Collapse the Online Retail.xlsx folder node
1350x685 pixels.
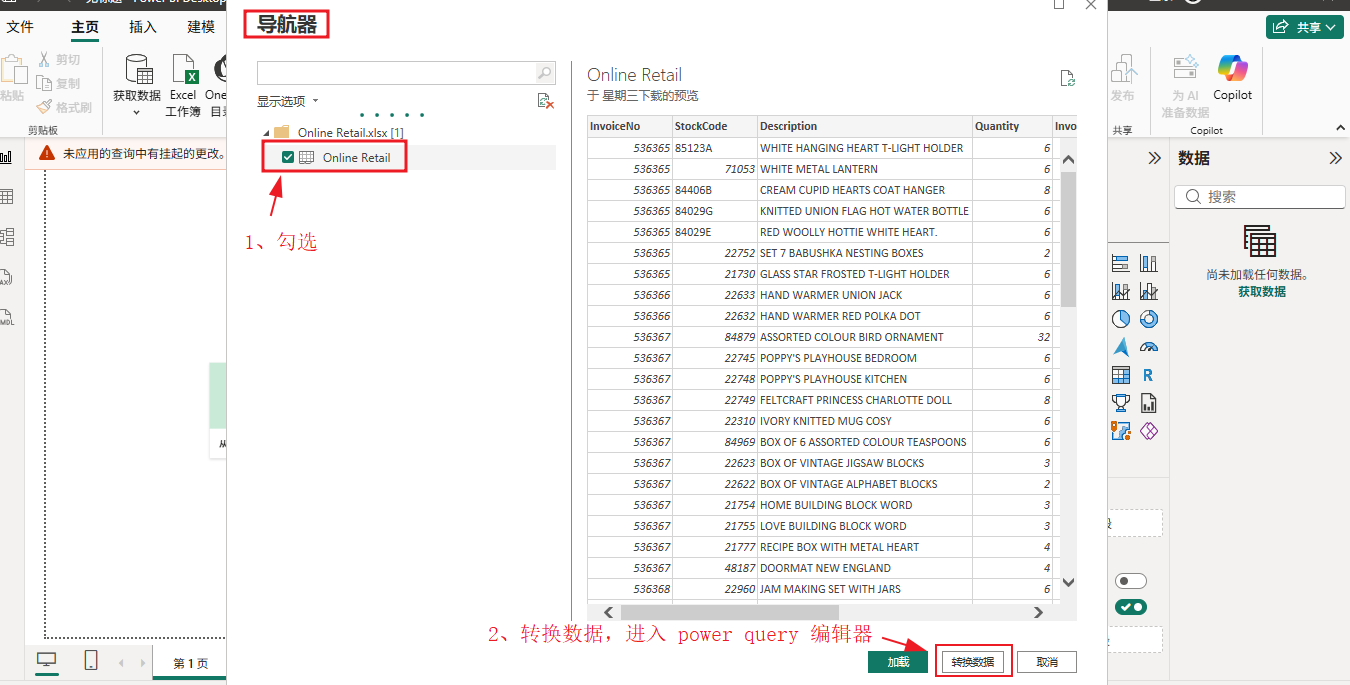tap(266, 132)
